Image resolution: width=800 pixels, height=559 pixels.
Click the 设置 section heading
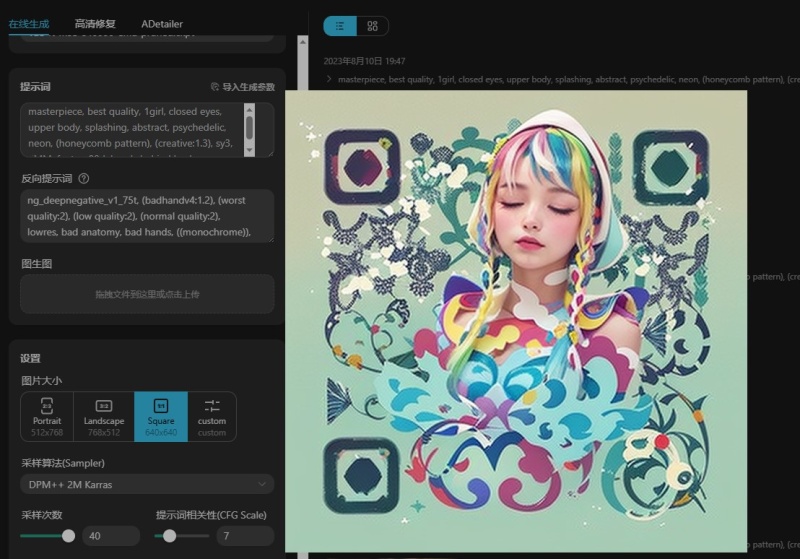[30, 358]
